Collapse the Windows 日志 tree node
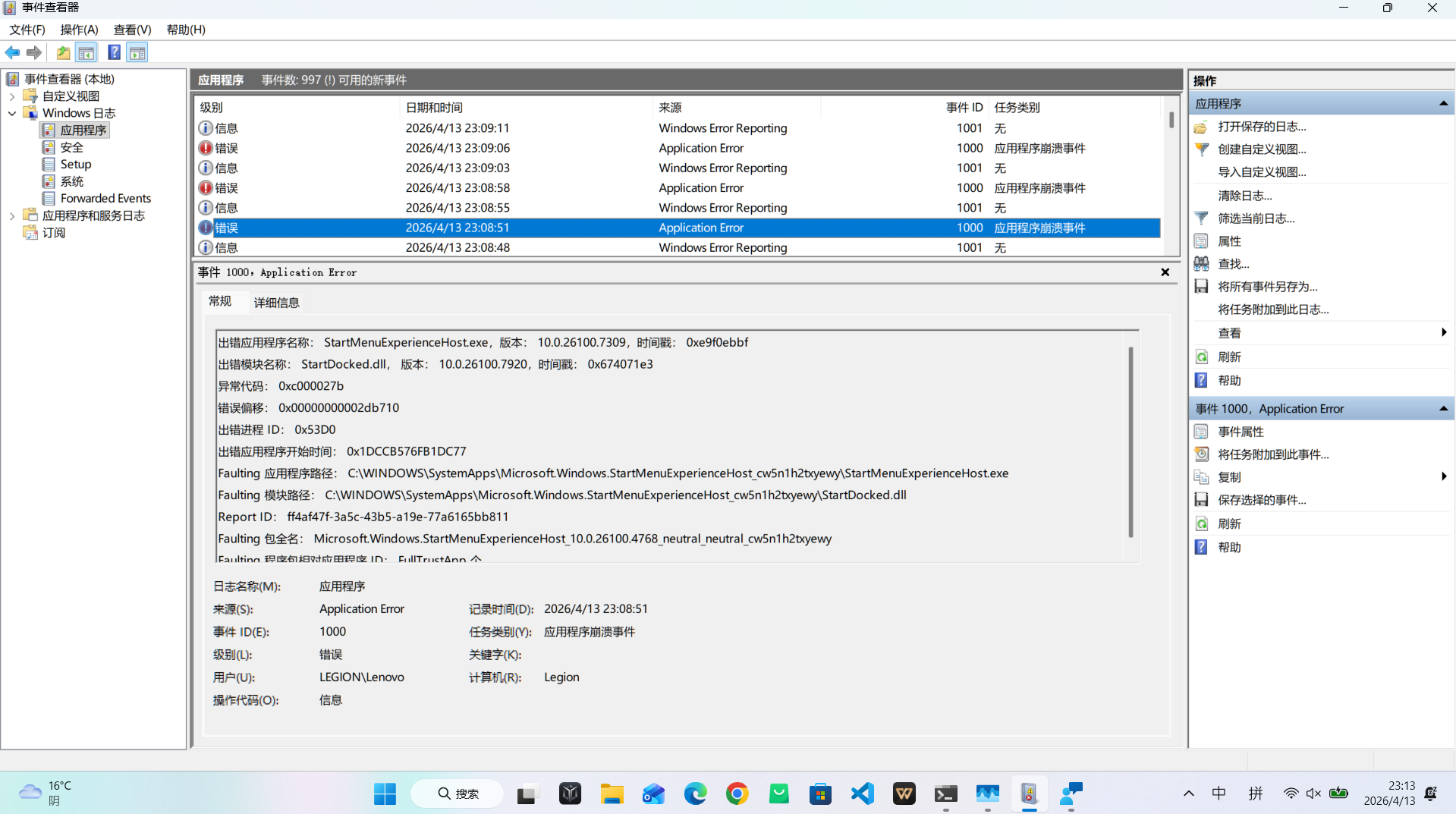Image resolution: width=1456 pixels, height=814 pixels. tap(12, 113)
